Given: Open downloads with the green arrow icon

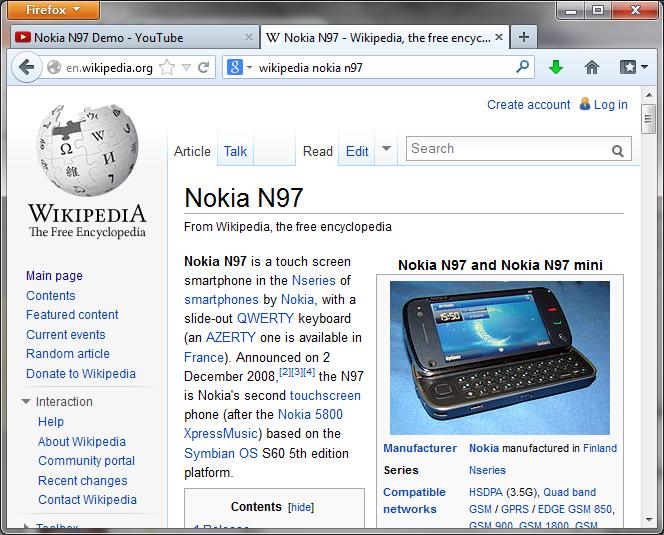Looking at the screenshot, I should click(556, 67).
